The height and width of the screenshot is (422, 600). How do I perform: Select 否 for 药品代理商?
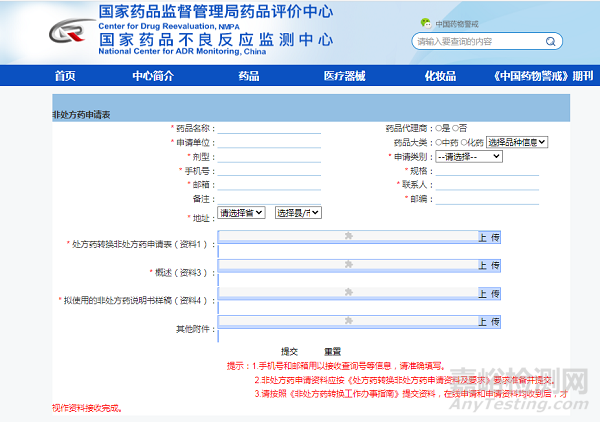click(x=456, y=129)
